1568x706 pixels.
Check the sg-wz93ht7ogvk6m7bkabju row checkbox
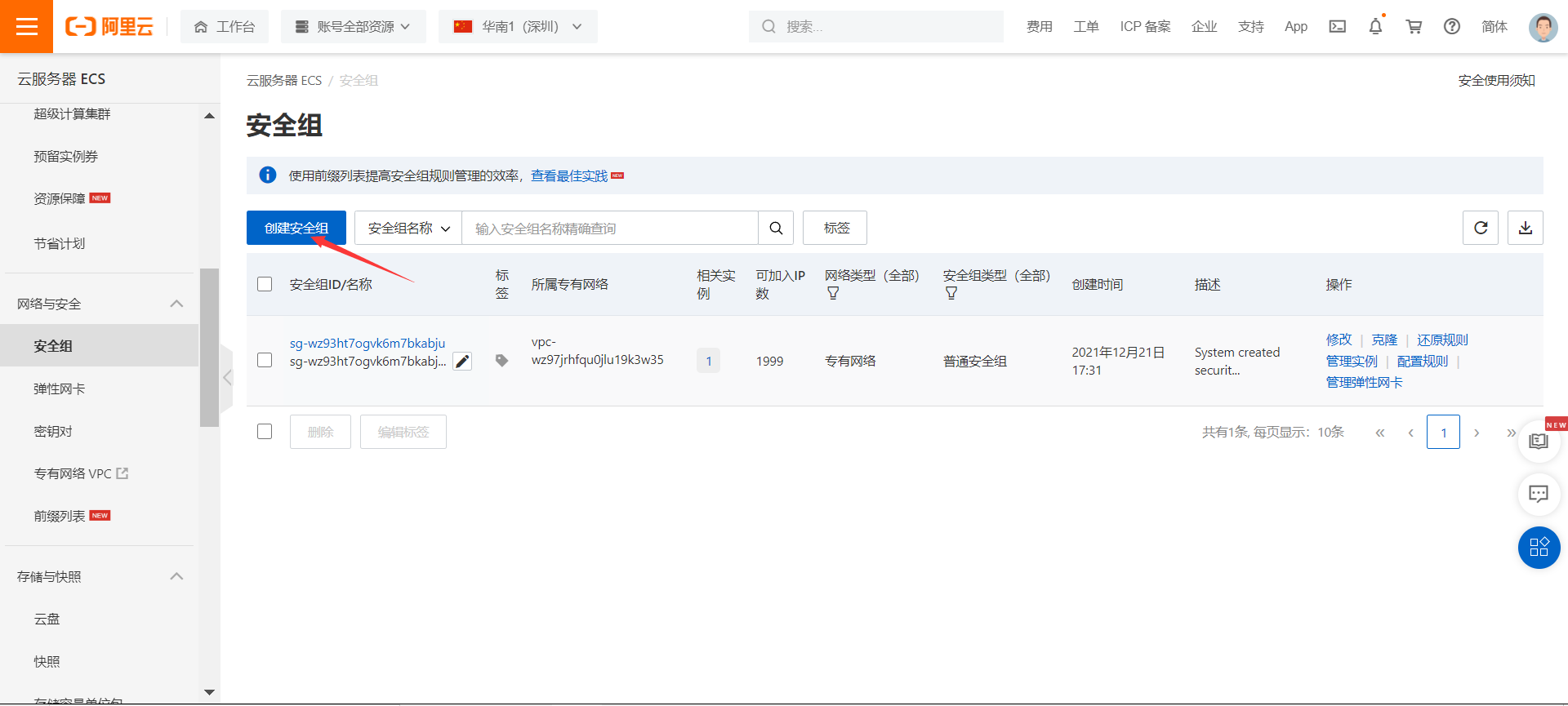[x=265, y=360]
